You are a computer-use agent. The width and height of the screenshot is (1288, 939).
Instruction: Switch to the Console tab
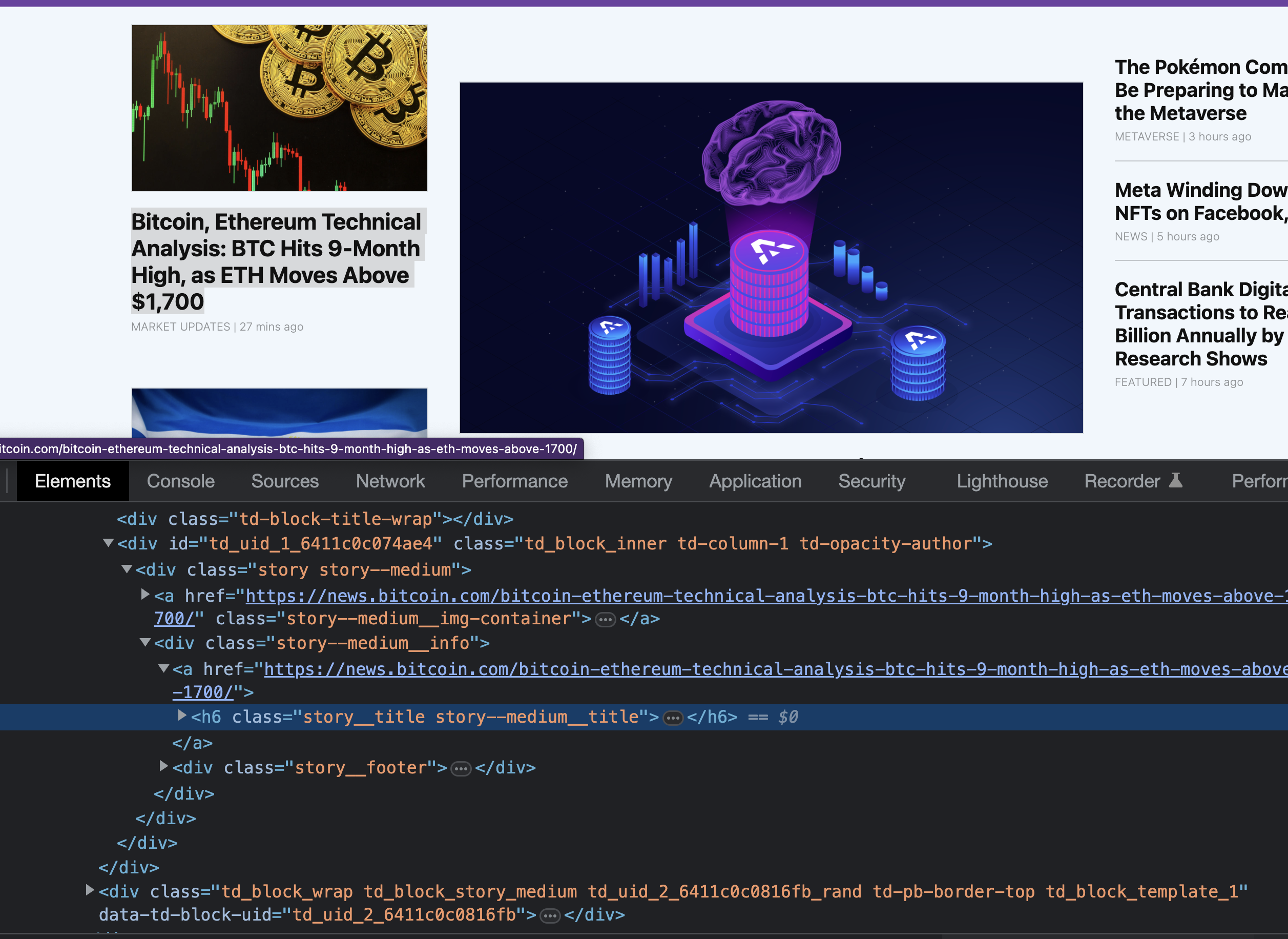181,481
